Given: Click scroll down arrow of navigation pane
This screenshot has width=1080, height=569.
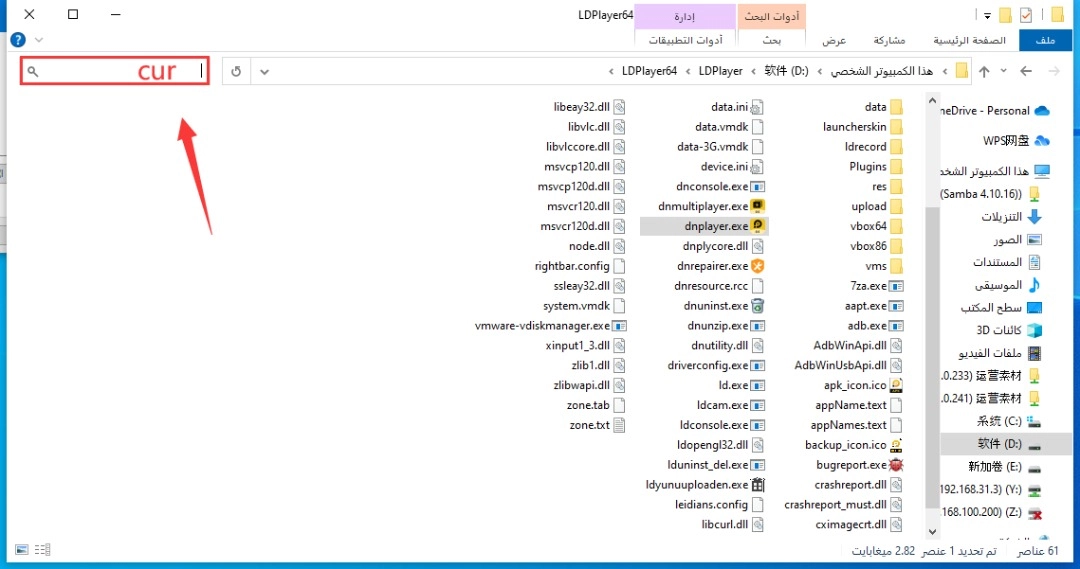Looking at the screenshot, I should pos(932,531).
